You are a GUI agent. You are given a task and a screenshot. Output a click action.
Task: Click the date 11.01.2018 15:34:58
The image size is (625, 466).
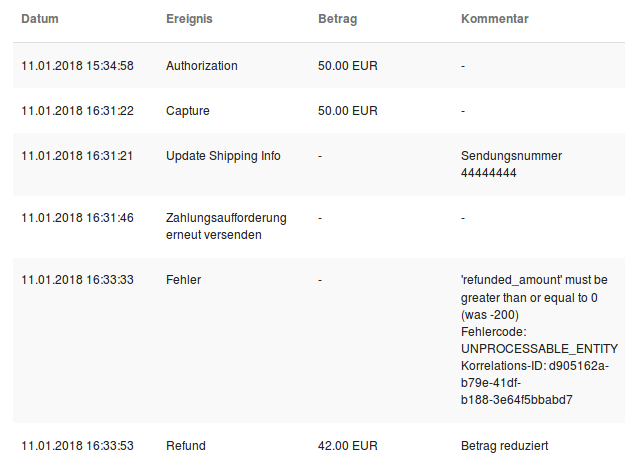point(77,65)
